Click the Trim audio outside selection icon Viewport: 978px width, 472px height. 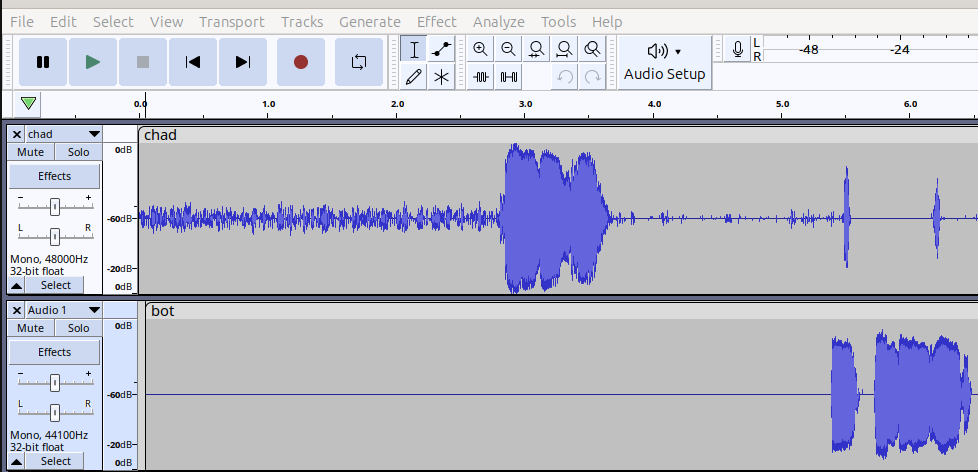point(481,76)
